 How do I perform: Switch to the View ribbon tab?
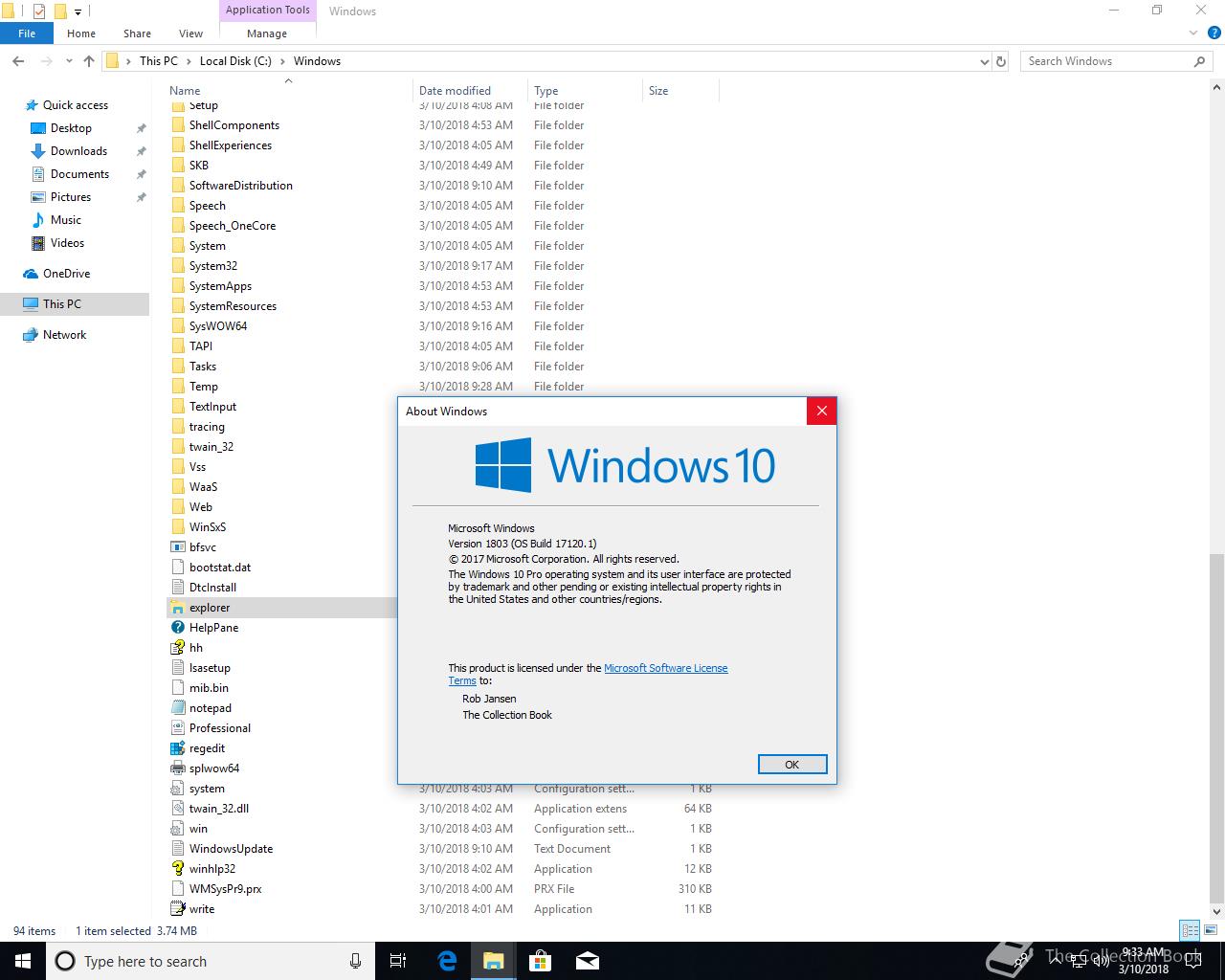point(190,33)
